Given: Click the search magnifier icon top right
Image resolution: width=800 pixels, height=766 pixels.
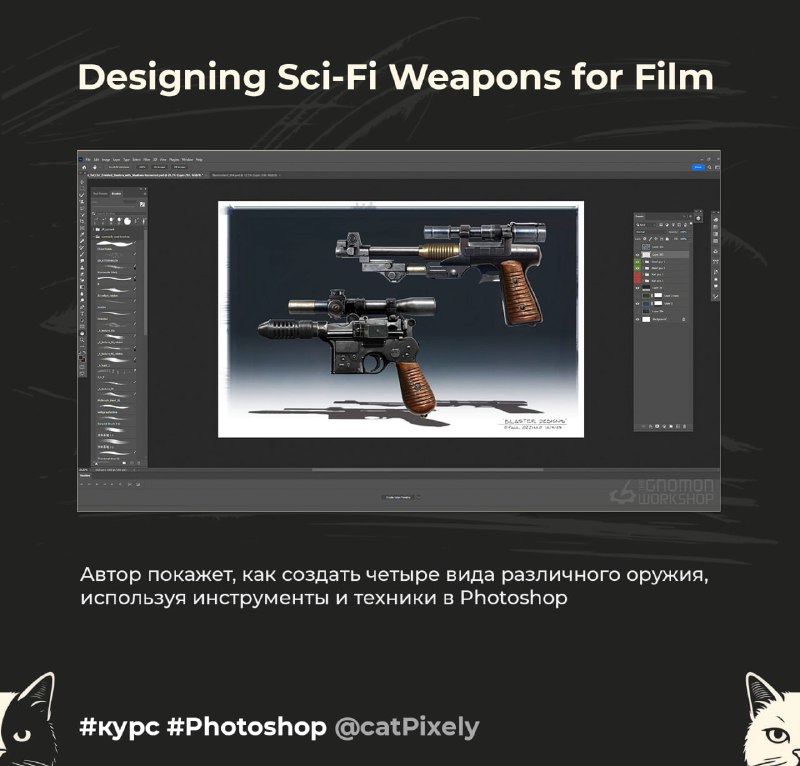Looking at the screenshot, I should tap(710, 167).
